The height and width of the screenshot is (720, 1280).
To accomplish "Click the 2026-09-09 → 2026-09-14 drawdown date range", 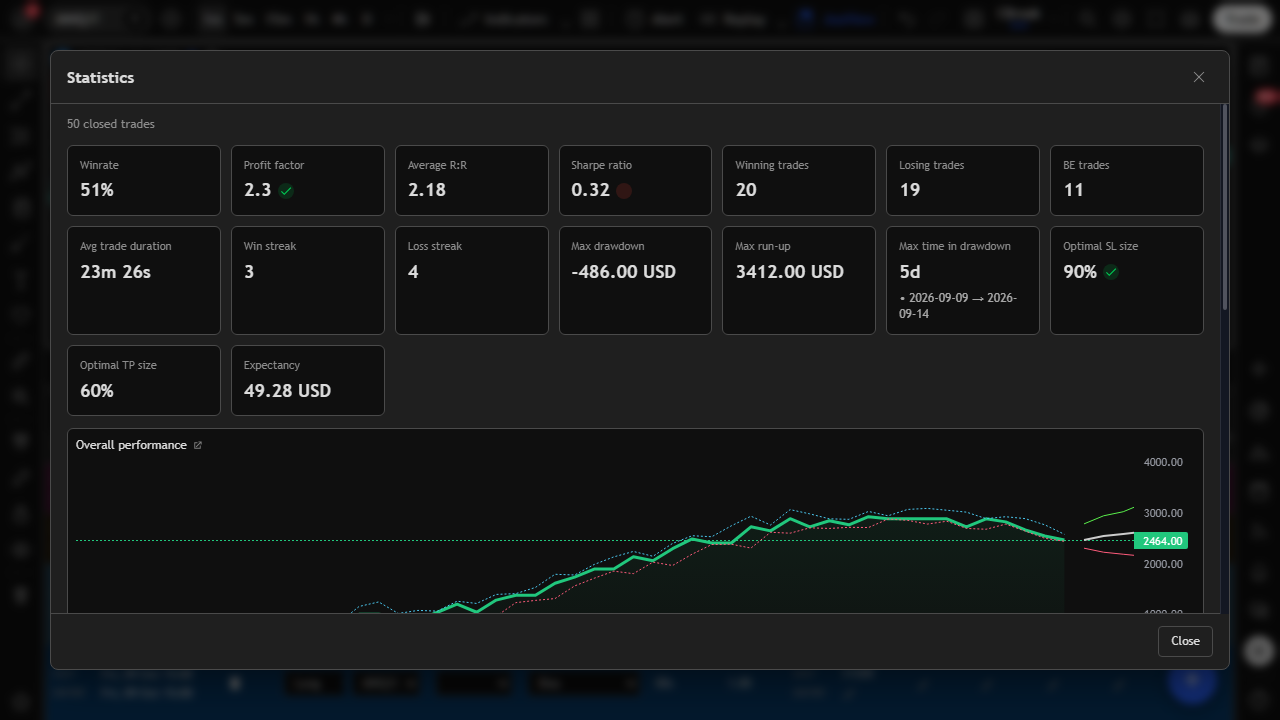I will (x=958, y=305).
